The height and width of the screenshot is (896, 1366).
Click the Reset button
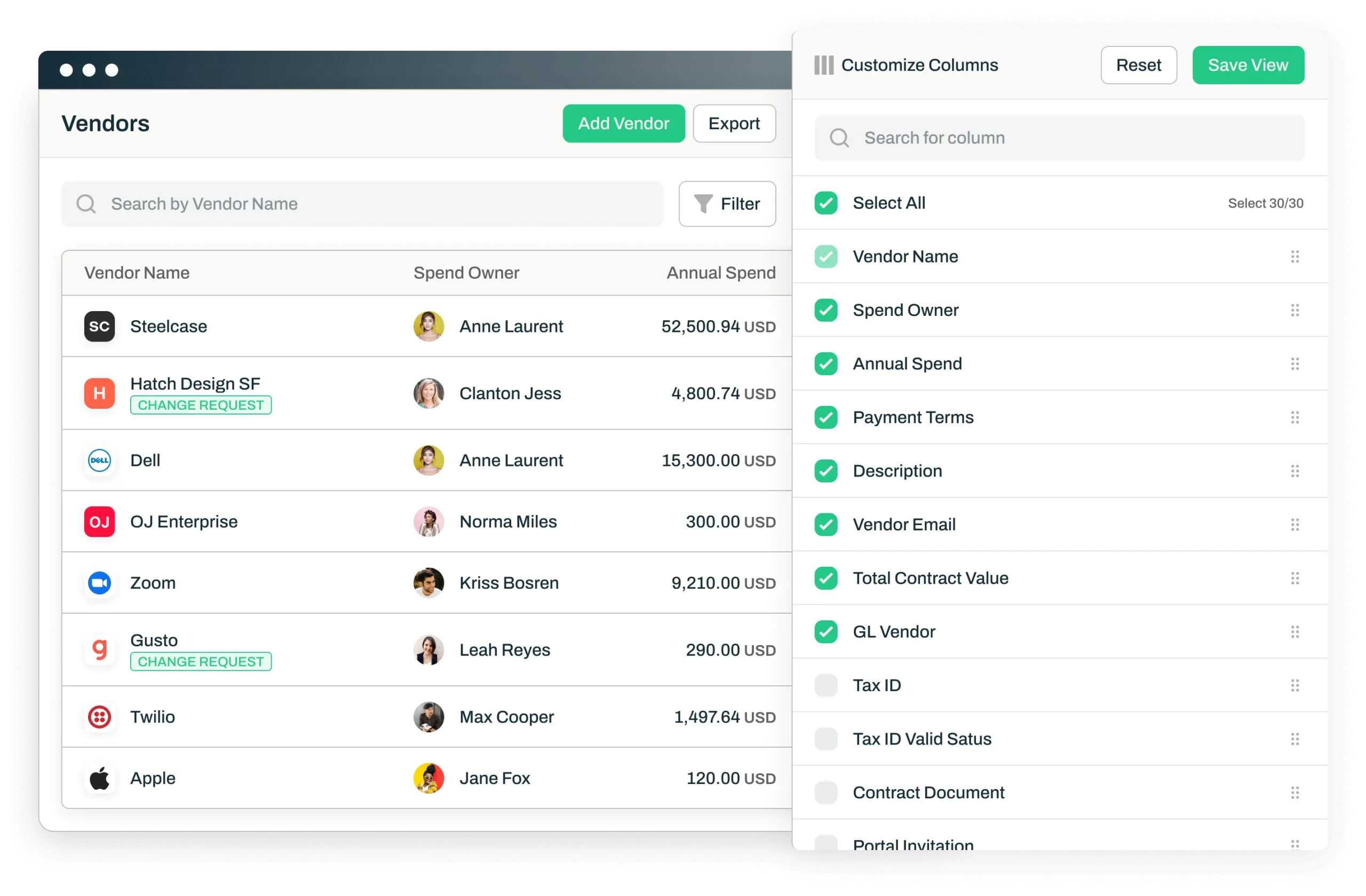click(x=1138, y=65)
